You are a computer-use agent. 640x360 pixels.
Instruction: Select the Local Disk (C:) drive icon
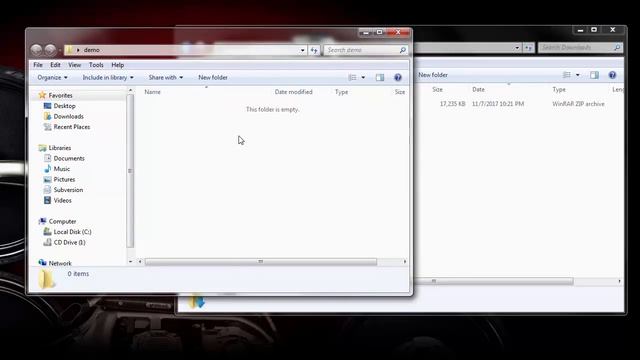47,232
